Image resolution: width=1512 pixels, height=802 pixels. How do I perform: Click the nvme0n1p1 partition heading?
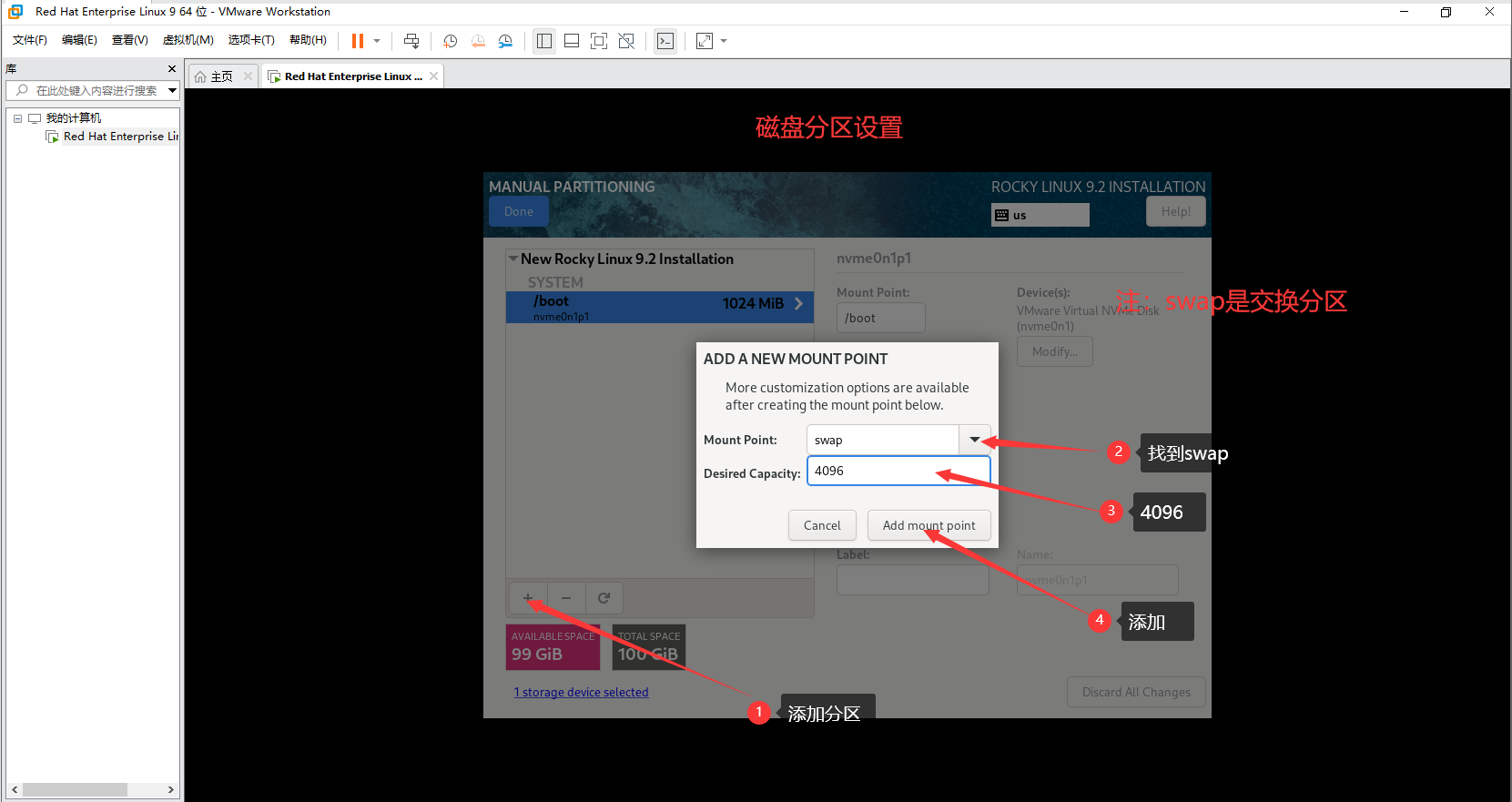tap(874, 259)
